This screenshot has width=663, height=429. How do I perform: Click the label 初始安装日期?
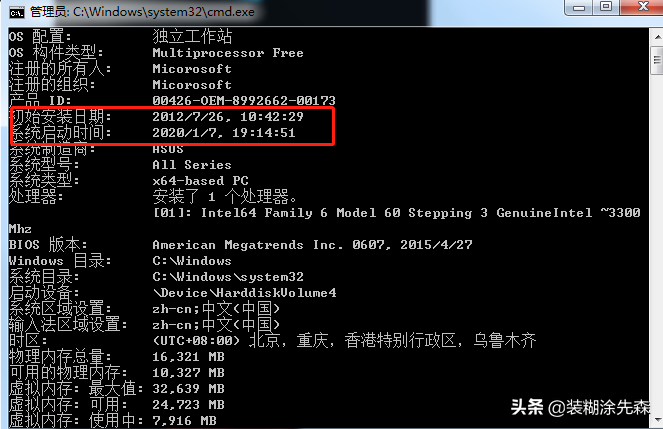[x=60, y=116]
